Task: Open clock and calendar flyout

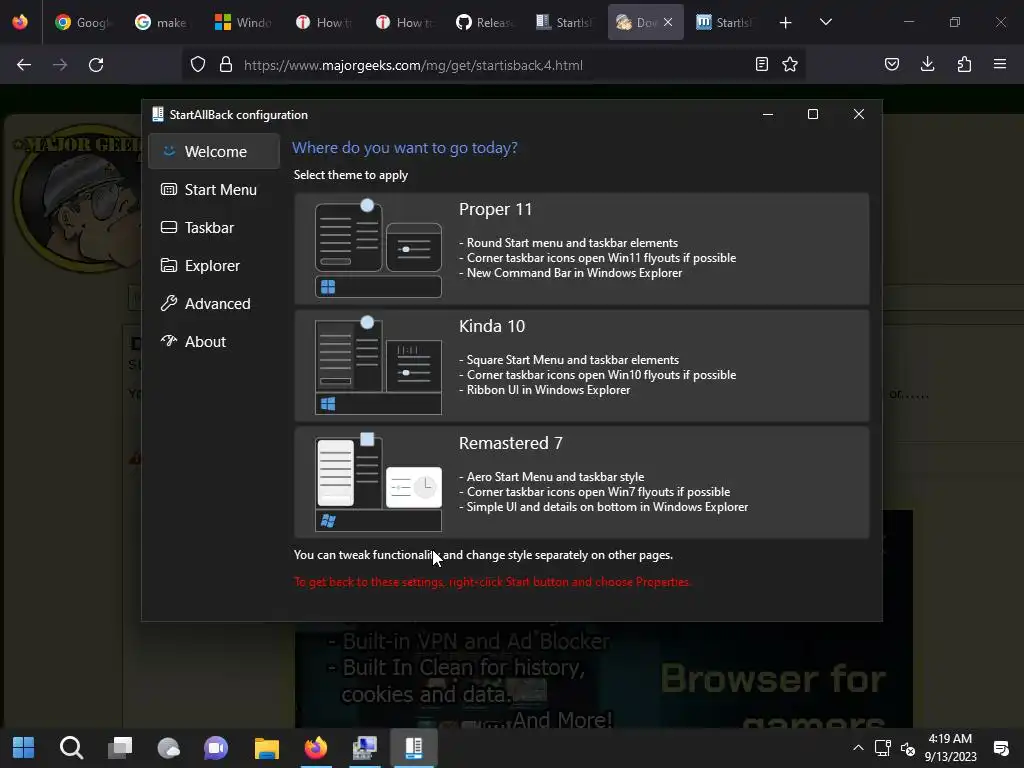Action: (x=950, y=748)
